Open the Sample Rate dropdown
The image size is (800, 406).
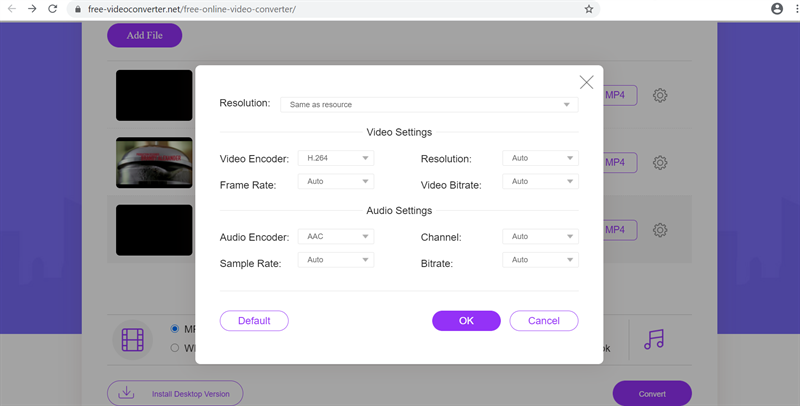click(336, 260)
